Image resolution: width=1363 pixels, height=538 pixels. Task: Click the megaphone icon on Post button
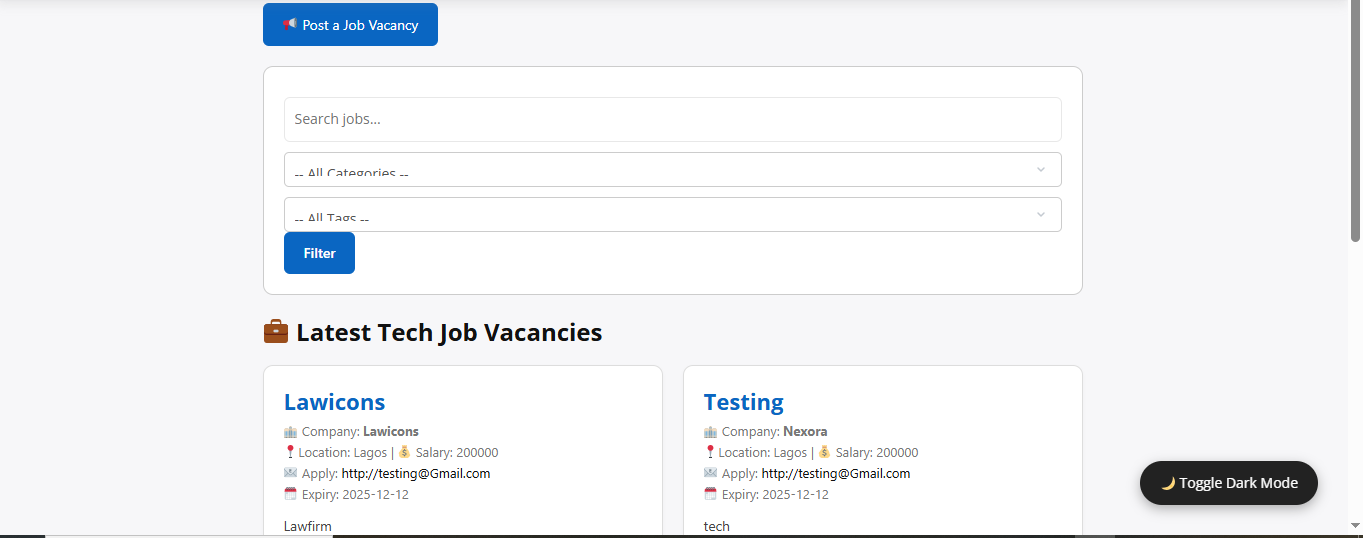point(290,24)
